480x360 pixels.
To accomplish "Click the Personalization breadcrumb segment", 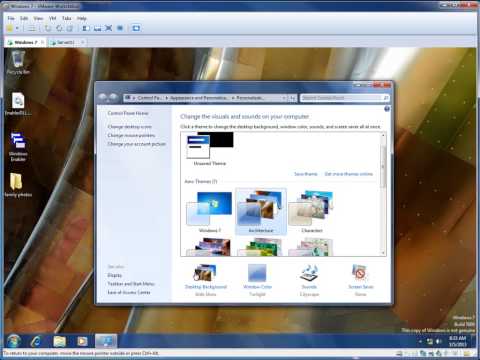I will click(x=250, y=98).
